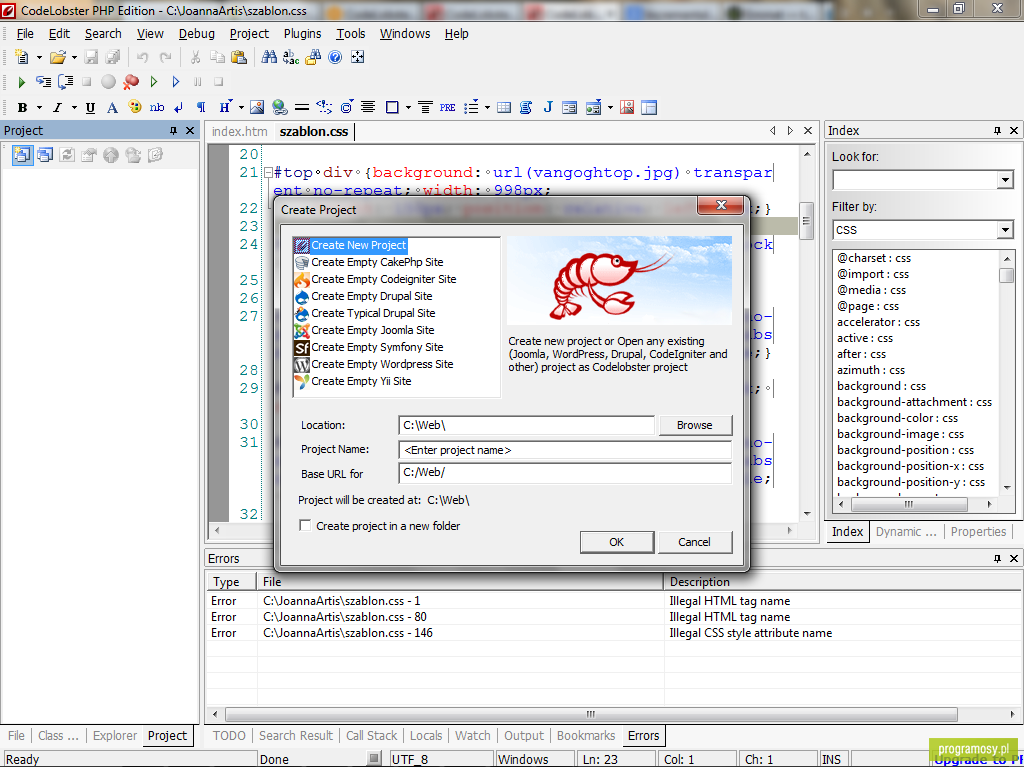The height and width of the screenshot is (767, 1024).
Task: Apply Bold with the B icon
Action: point(22,108)
